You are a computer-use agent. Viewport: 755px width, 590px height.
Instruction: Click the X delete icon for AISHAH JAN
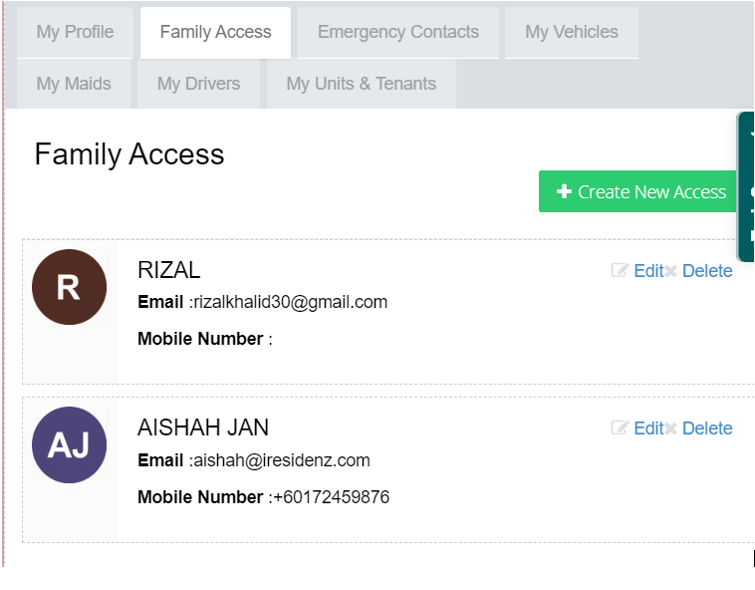click(671, 429)
